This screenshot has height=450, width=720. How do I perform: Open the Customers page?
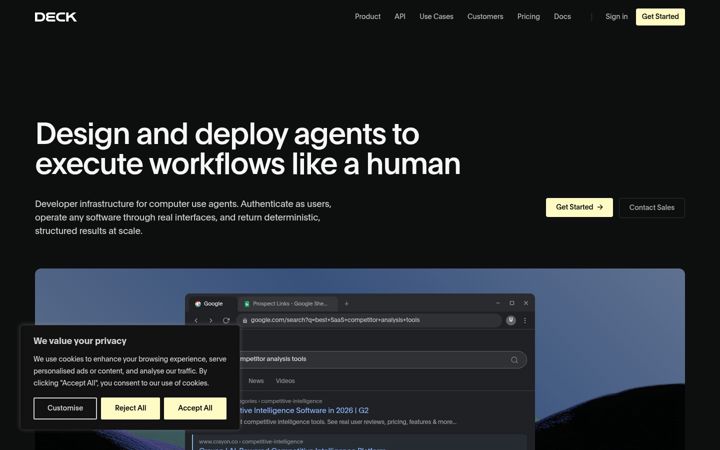tap(485, 17)
